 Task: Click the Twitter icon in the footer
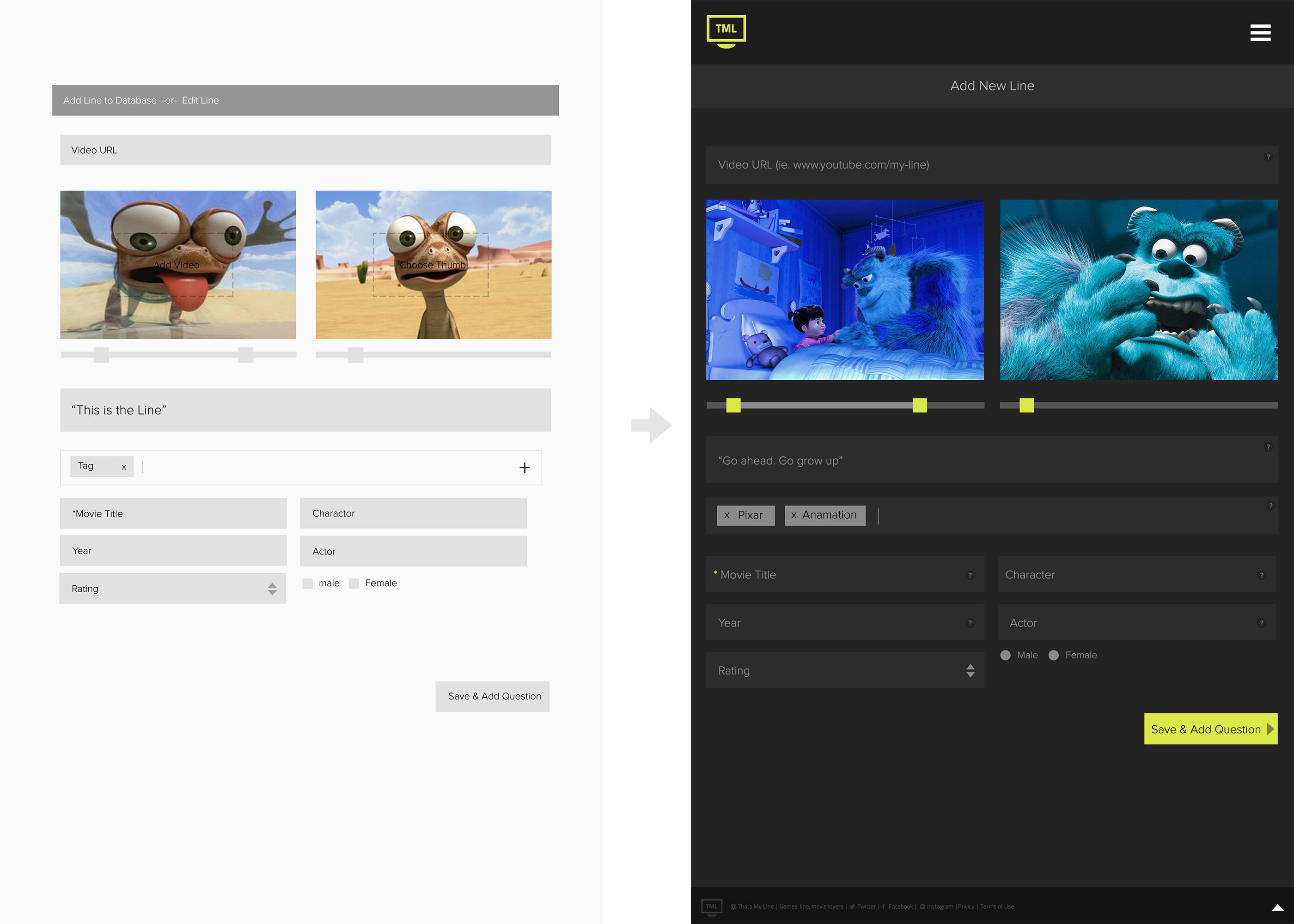[x=853, y=906]
